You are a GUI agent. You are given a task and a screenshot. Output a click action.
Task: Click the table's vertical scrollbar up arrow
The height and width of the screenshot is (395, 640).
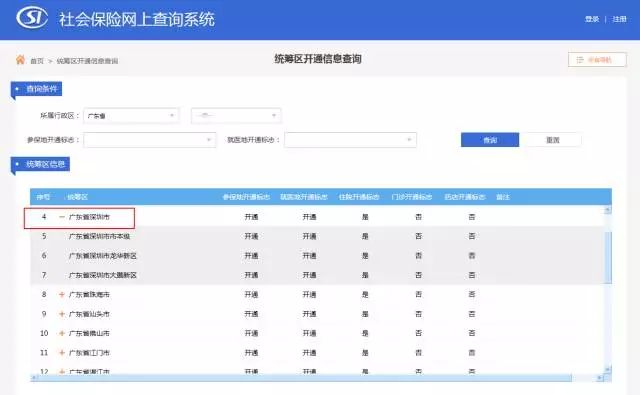[608, 210]
